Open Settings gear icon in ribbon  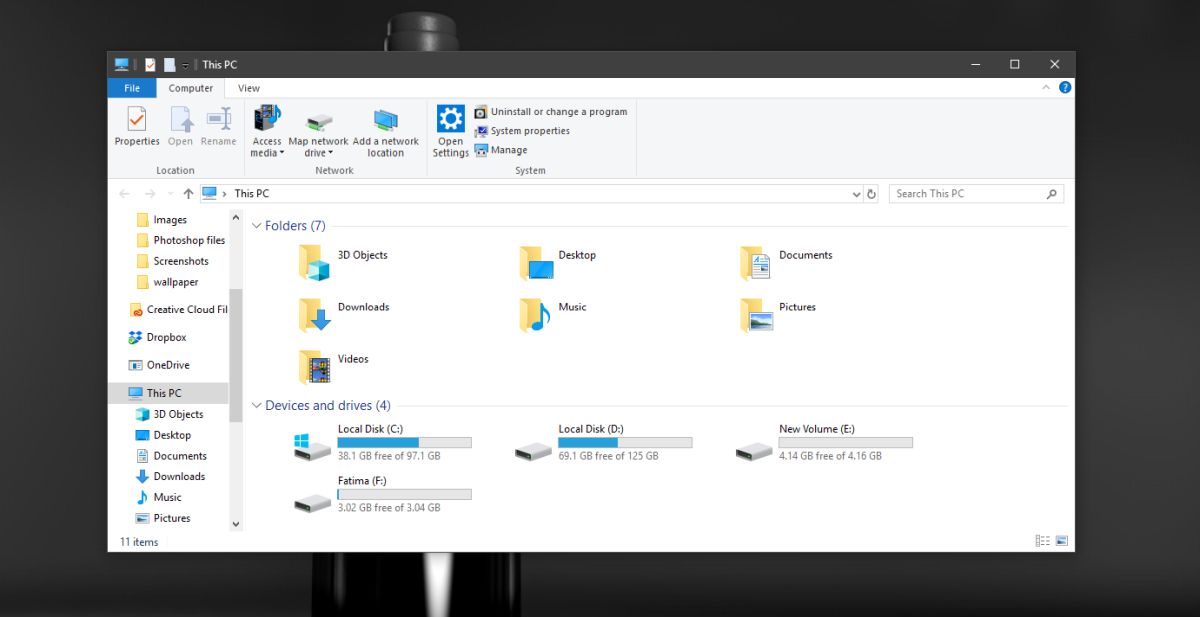point(451,119)
